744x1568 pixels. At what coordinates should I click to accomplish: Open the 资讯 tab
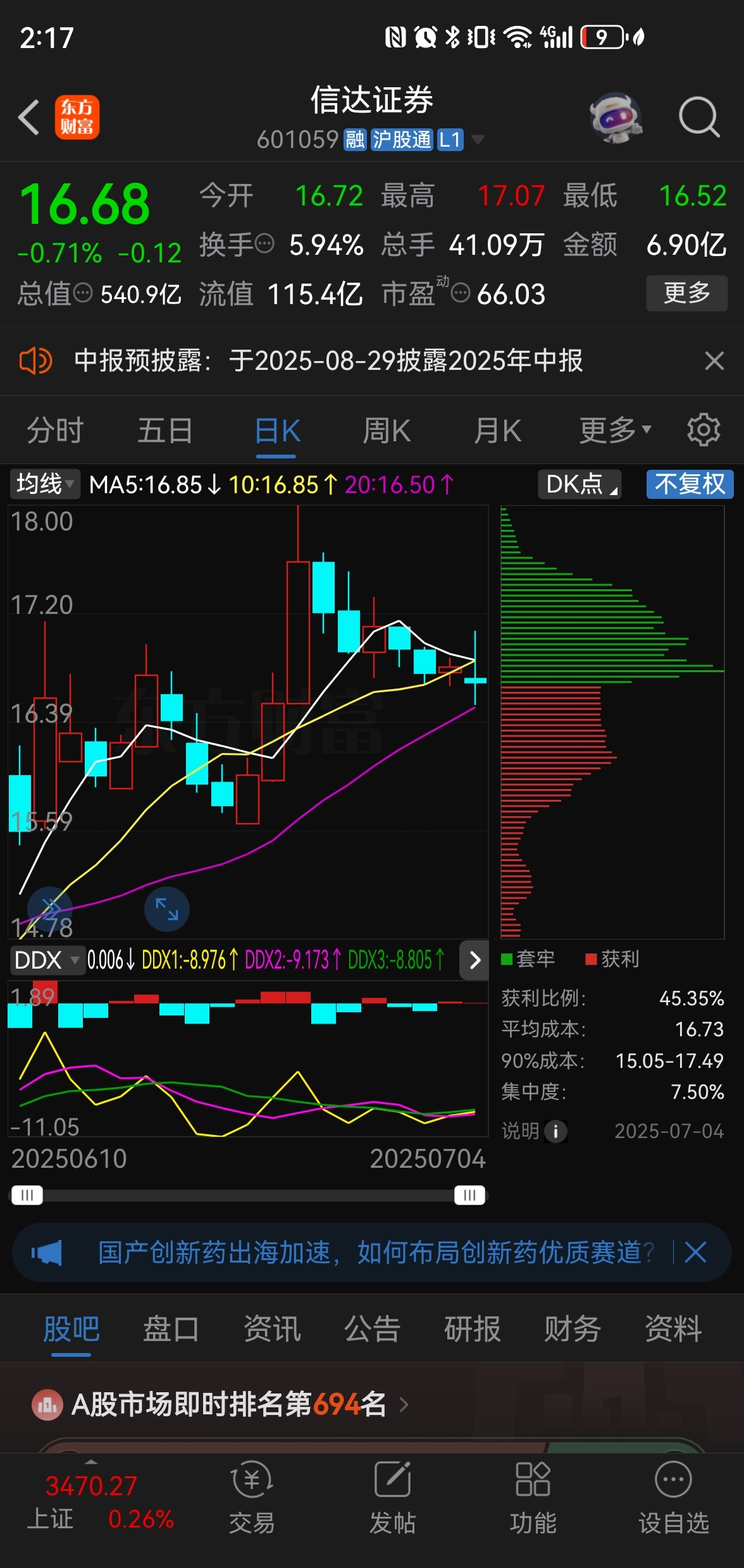(272, 1328)
